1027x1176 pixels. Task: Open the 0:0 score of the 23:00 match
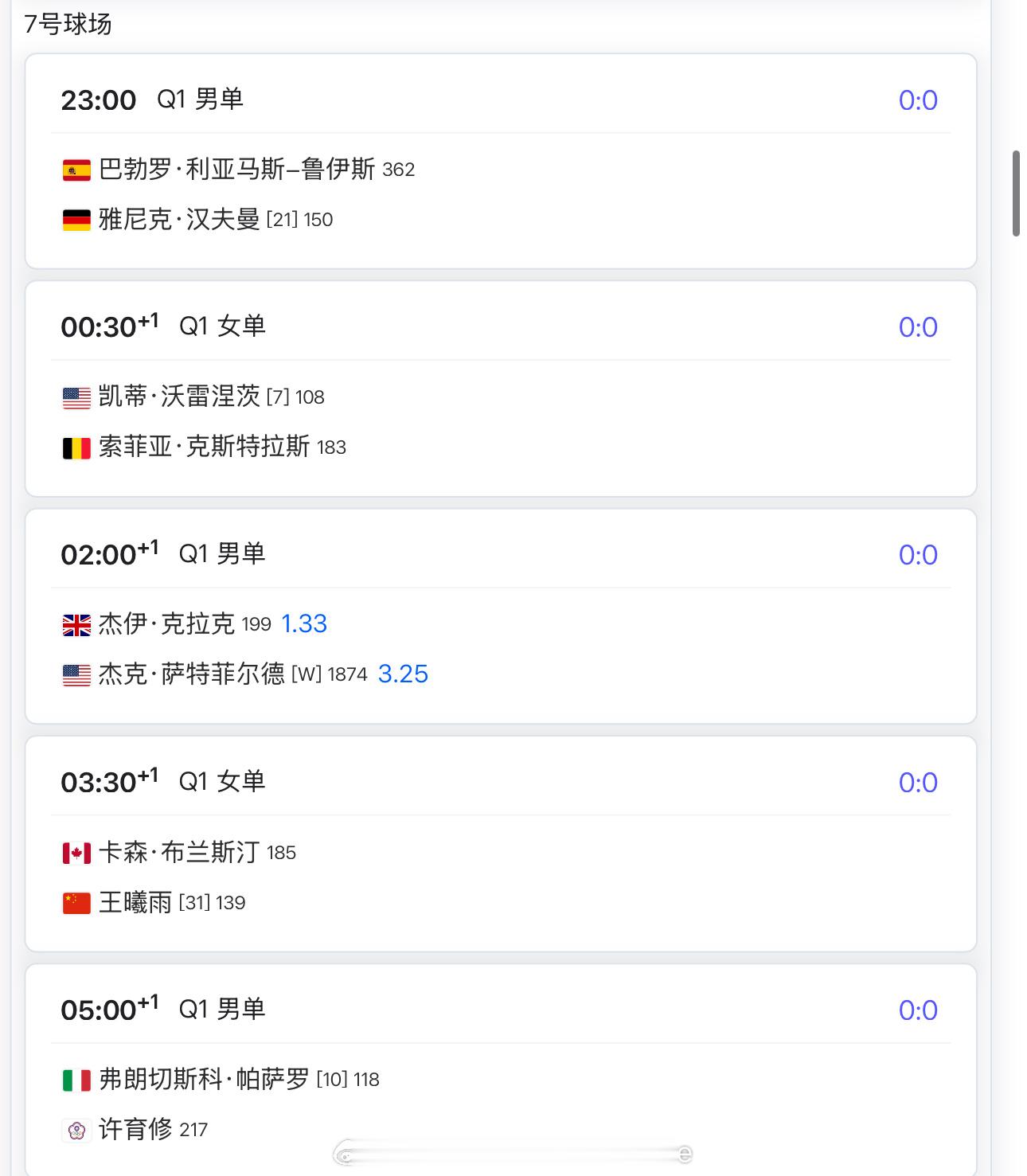pyautogui.click(x=918, y=100)
